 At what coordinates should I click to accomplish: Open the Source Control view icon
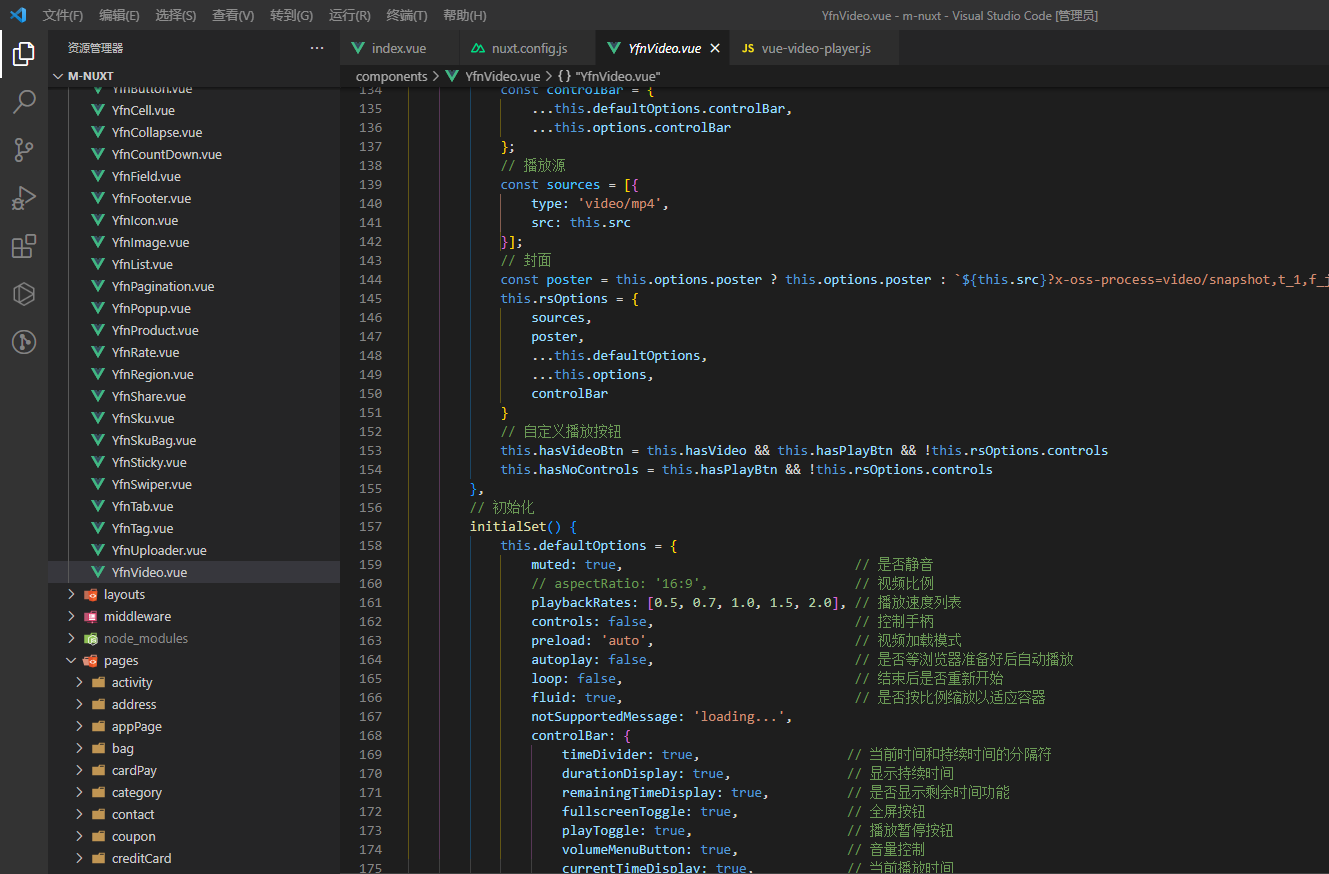tap(24, 150)
